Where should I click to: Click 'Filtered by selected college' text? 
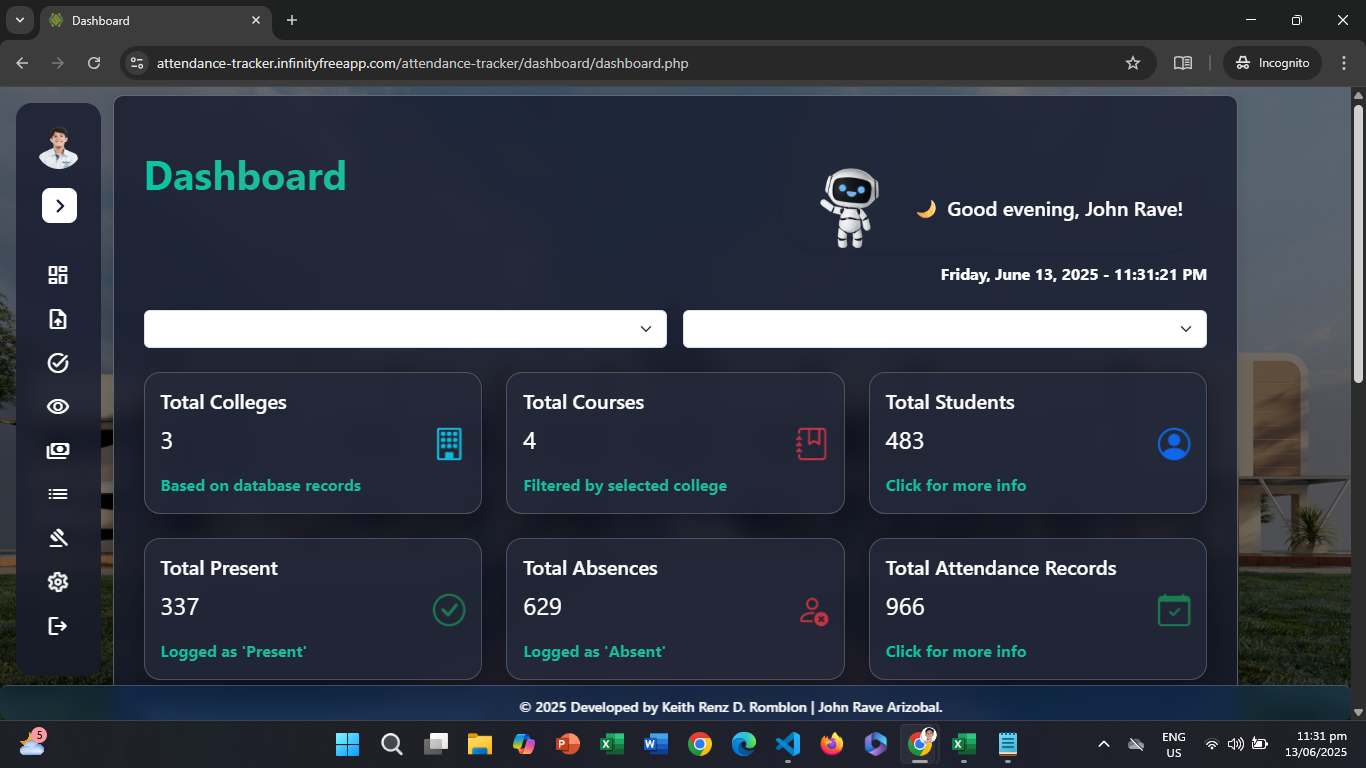pyautogui.click(x=625, y=485)
